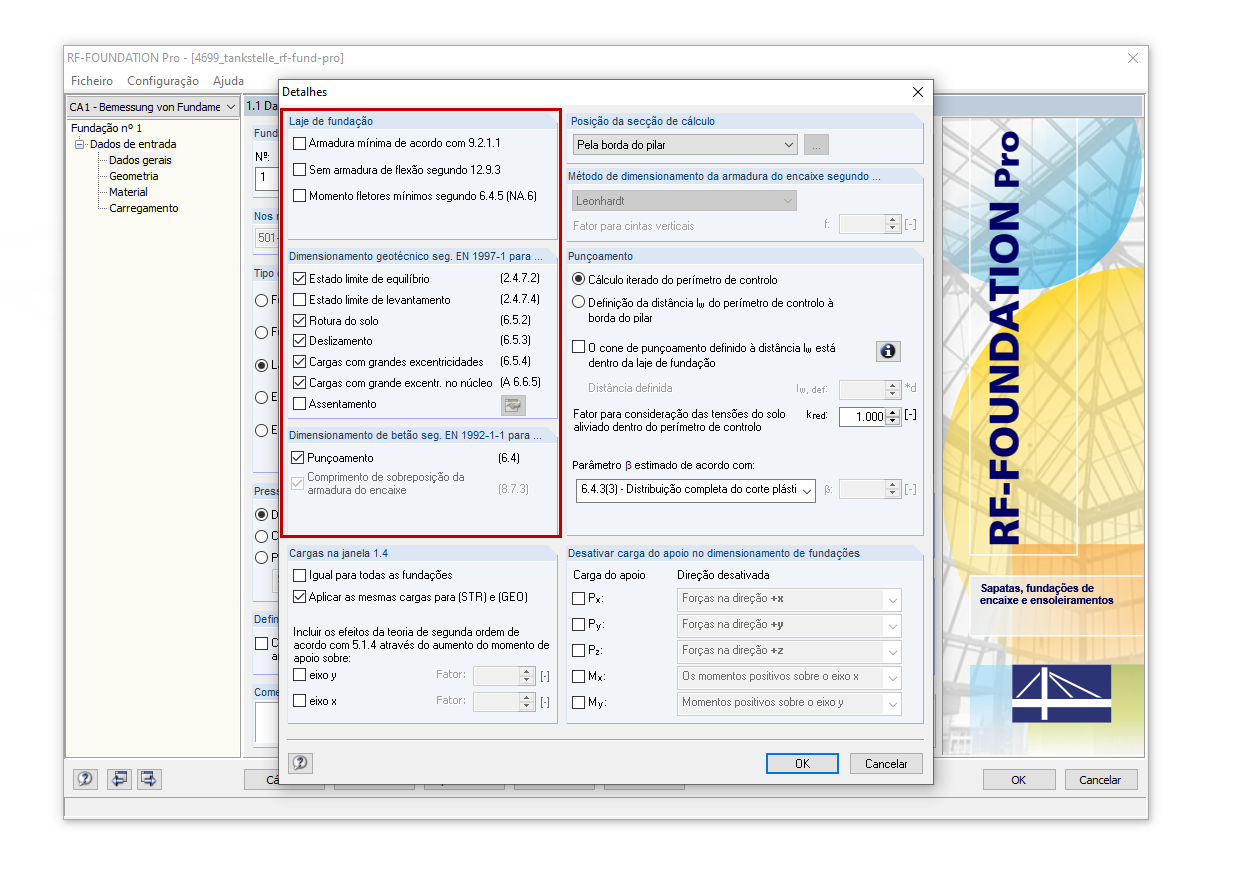Select the Cálculo iterado do perímetro de controlo option
Screen dimensions: 1237x889
point(578,281)
